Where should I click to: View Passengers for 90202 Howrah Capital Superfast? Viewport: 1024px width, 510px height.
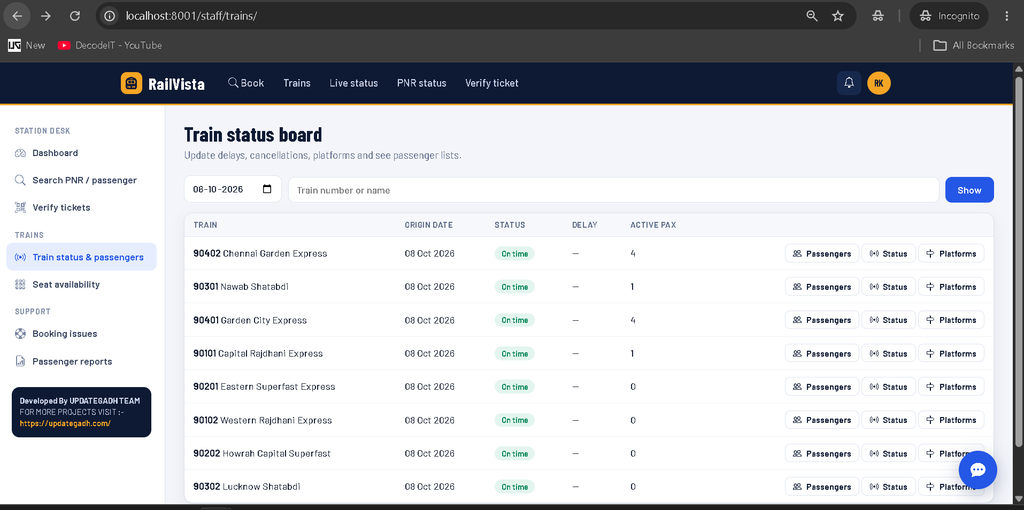[x=822, y=453]
